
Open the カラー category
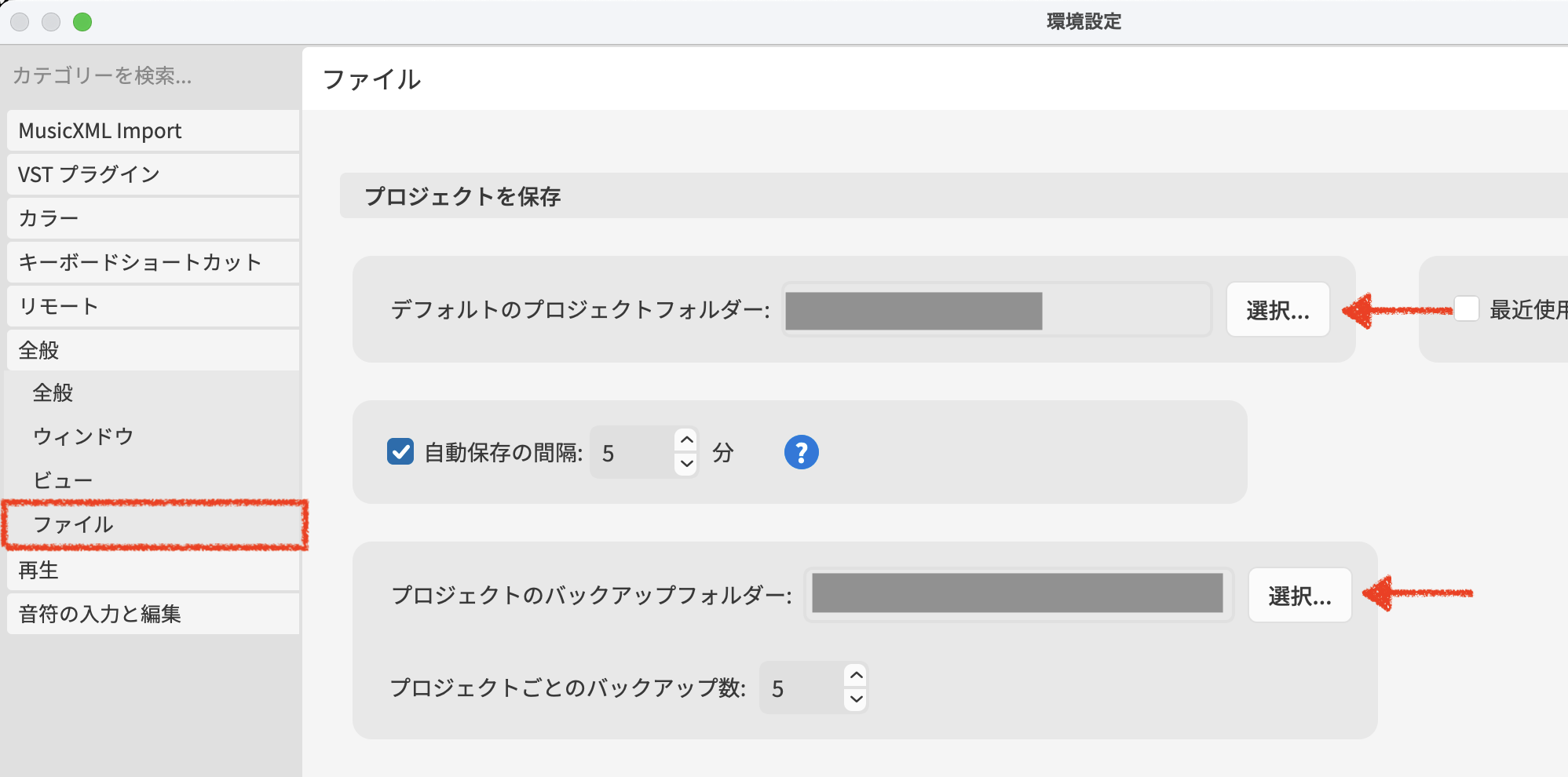[153, 218]
